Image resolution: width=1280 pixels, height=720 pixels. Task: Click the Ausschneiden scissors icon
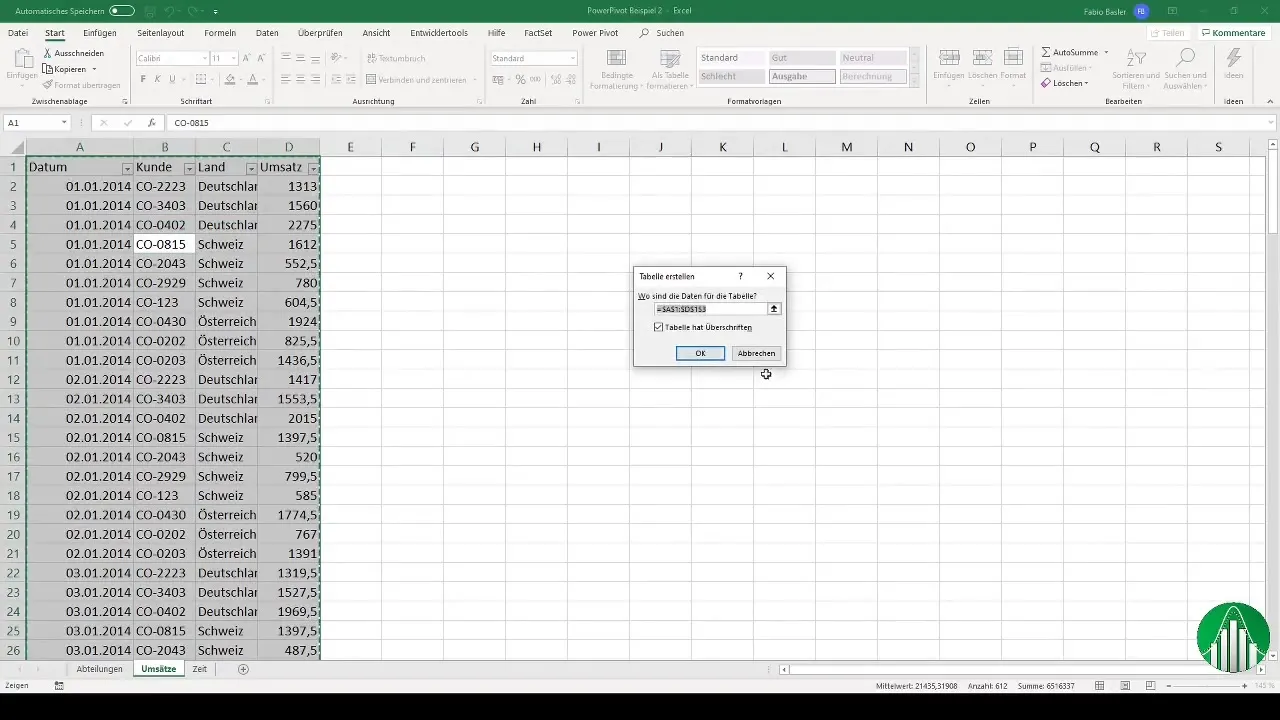pos(48,53)
